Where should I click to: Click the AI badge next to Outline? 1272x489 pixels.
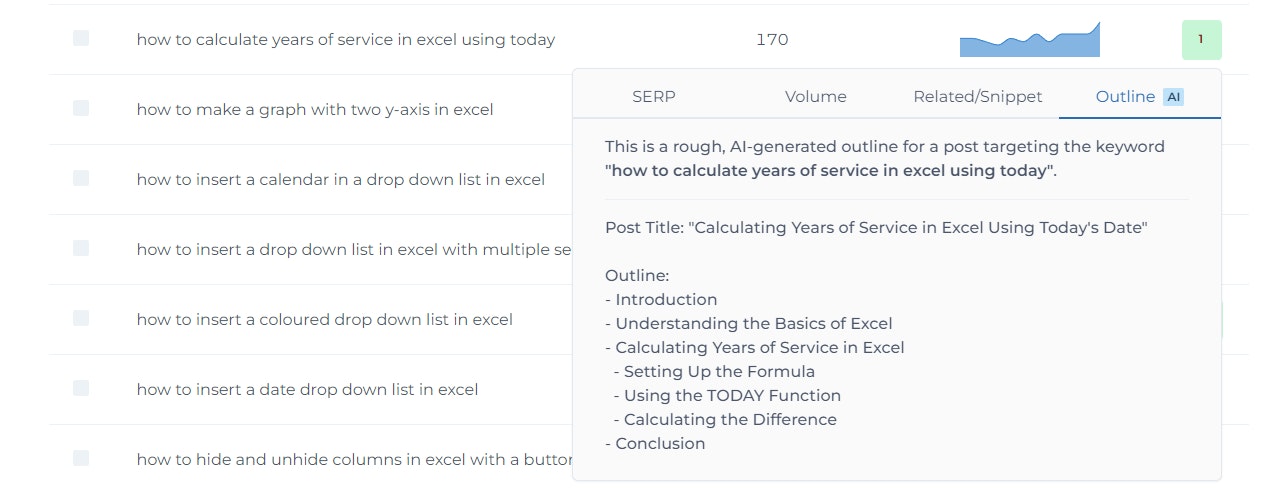pyautogui.click(x=1174, y=97)
